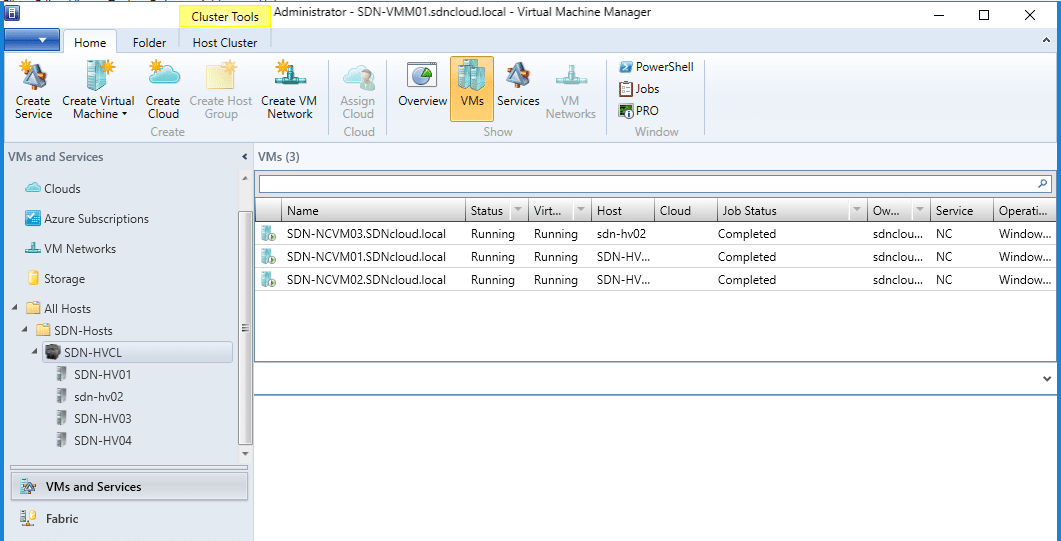Select the SDN-NCVM01.SDNcloud.local row
The width and height of the screenshot is (1061, 541).
(x=366, y=257)
